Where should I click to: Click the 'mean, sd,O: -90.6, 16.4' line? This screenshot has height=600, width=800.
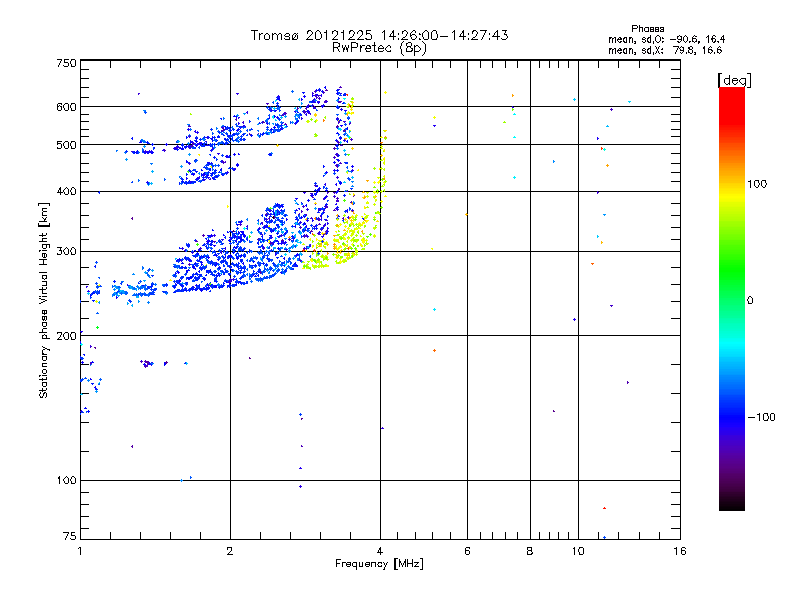coord(666,39)
